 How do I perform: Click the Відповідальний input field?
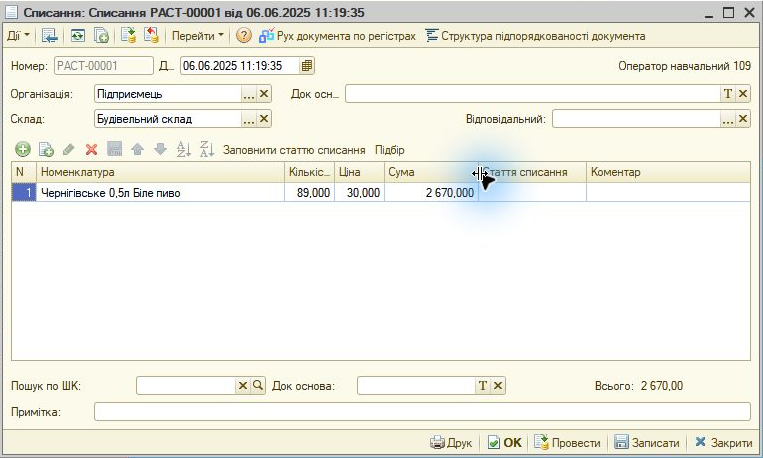pyautogui.click(x=636, y=119)
